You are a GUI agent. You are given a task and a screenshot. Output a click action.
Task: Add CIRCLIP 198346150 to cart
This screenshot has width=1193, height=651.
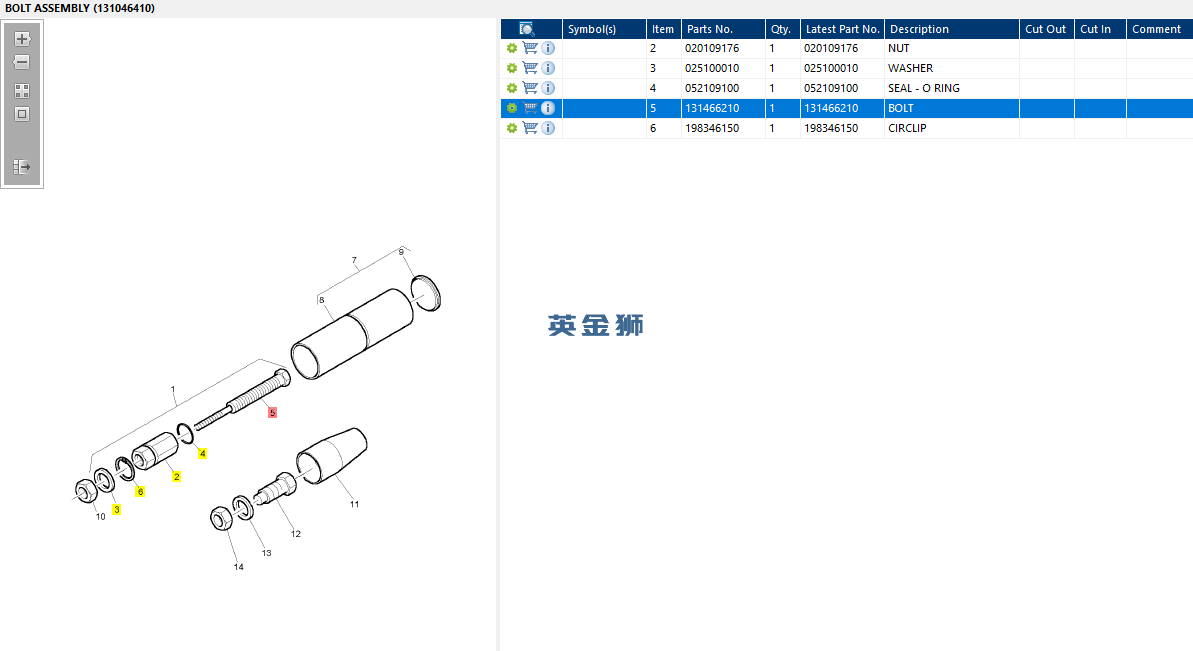point(530,128)
